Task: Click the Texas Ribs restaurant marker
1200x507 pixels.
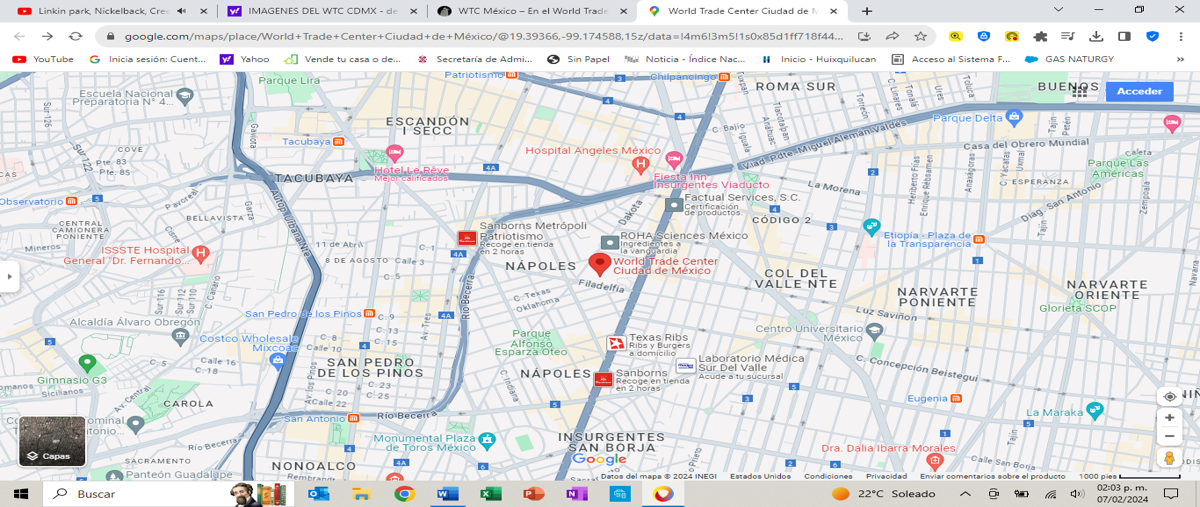Action: [616, 343]
